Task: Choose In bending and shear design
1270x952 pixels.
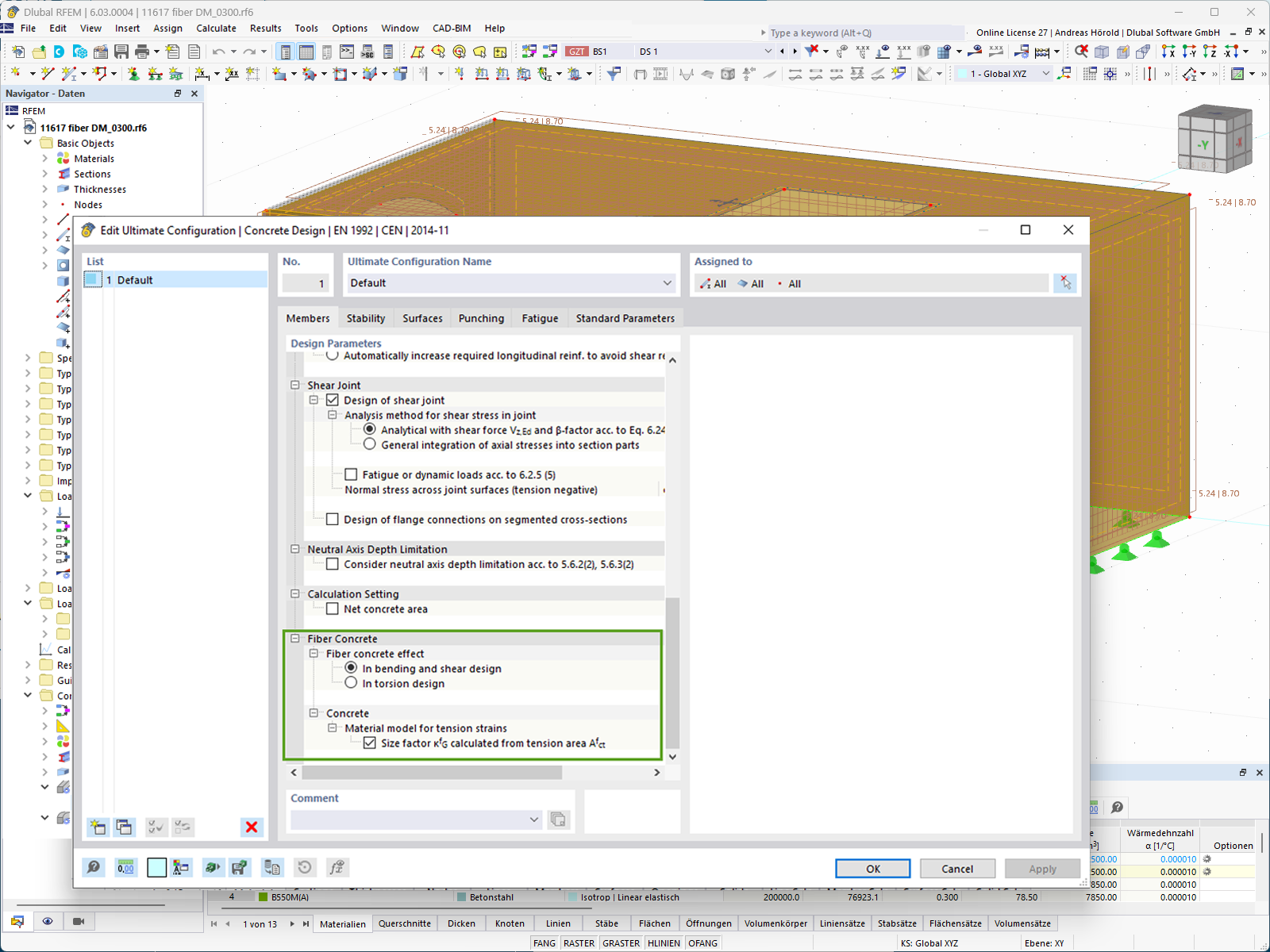Action: (351, 668)
